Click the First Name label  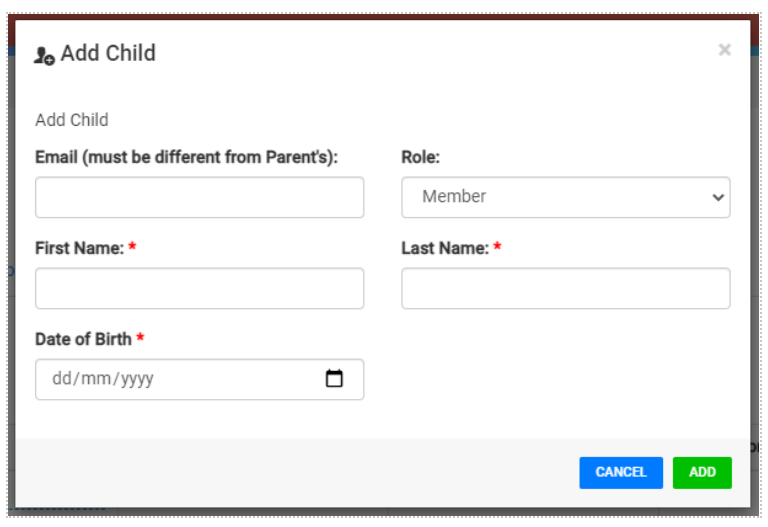pos(80,248)
